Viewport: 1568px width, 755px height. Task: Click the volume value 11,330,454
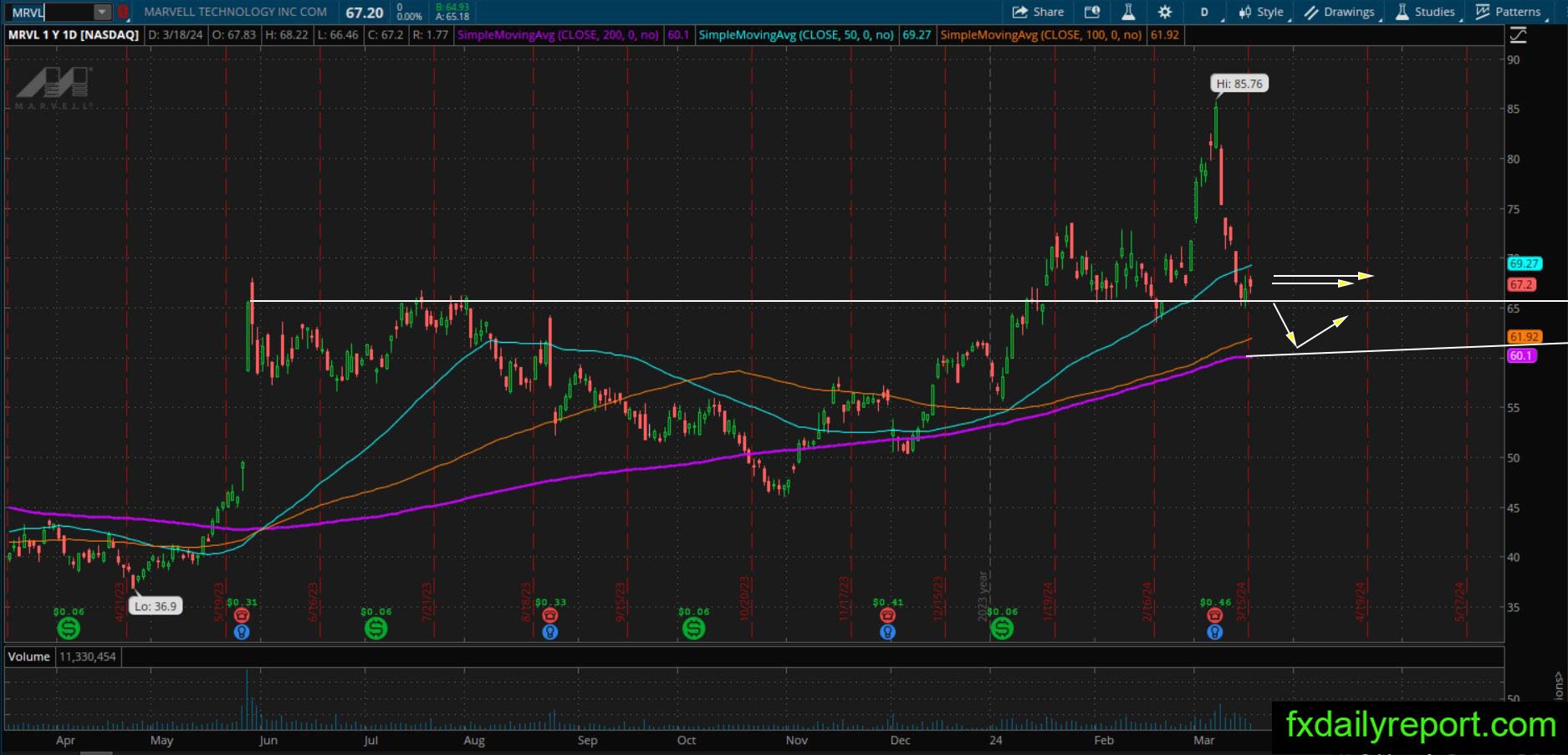coord(88,656)
